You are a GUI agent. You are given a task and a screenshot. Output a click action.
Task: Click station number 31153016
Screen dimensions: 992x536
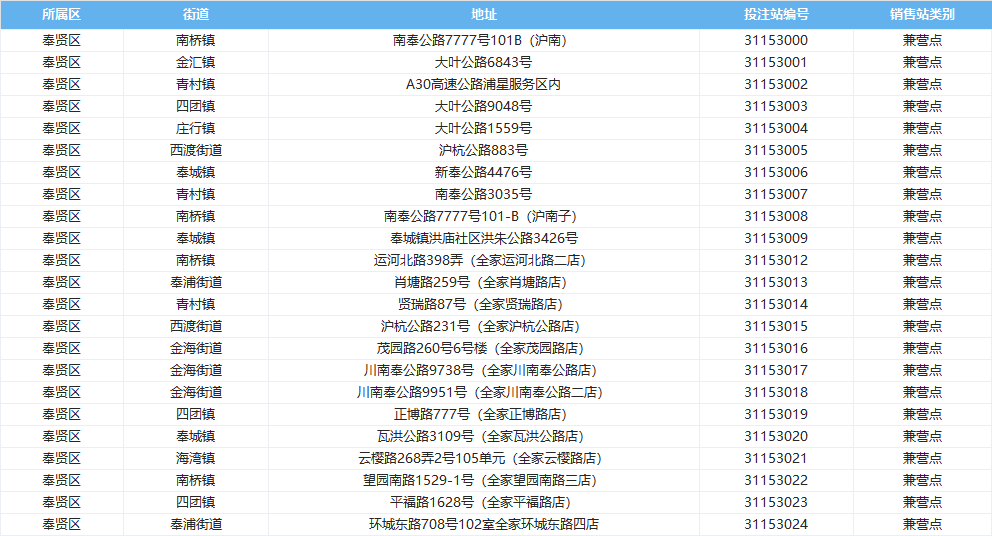pyautogui.click(x=776, y=349)
